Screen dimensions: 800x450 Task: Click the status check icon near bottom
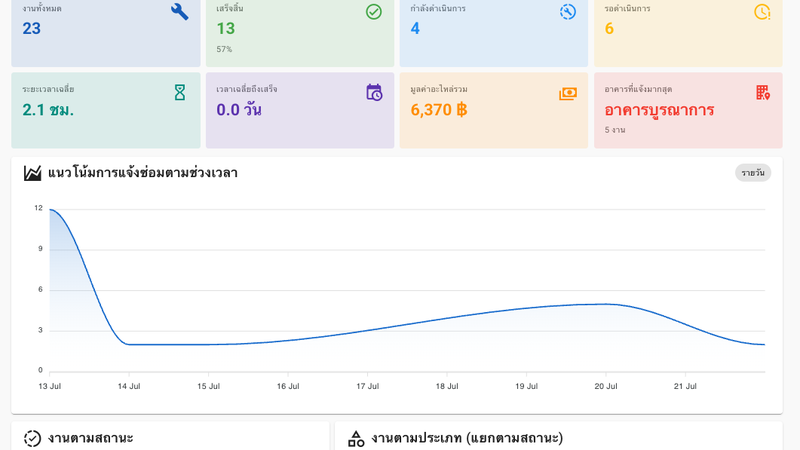[x=32, y=438]
